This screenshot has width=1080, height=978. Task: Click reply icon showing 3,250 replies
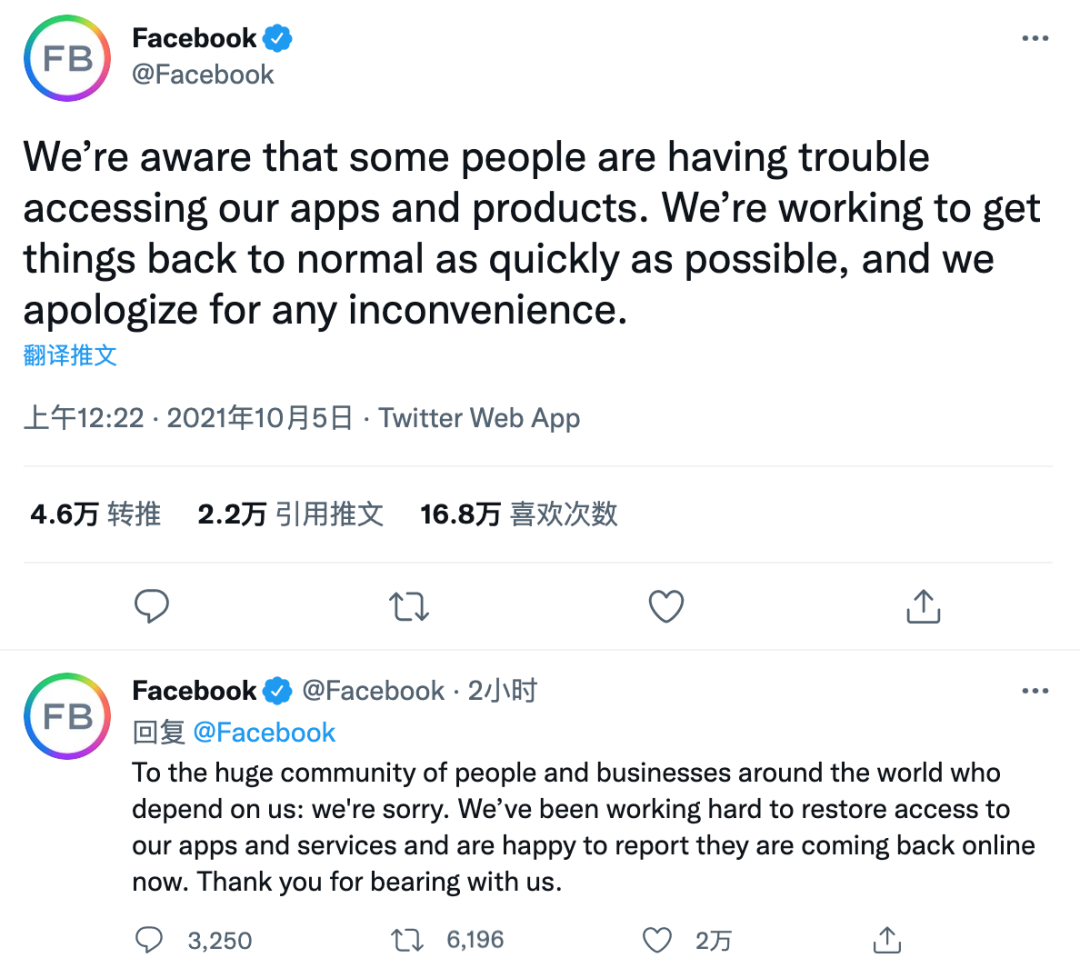(x=151, y=939)
